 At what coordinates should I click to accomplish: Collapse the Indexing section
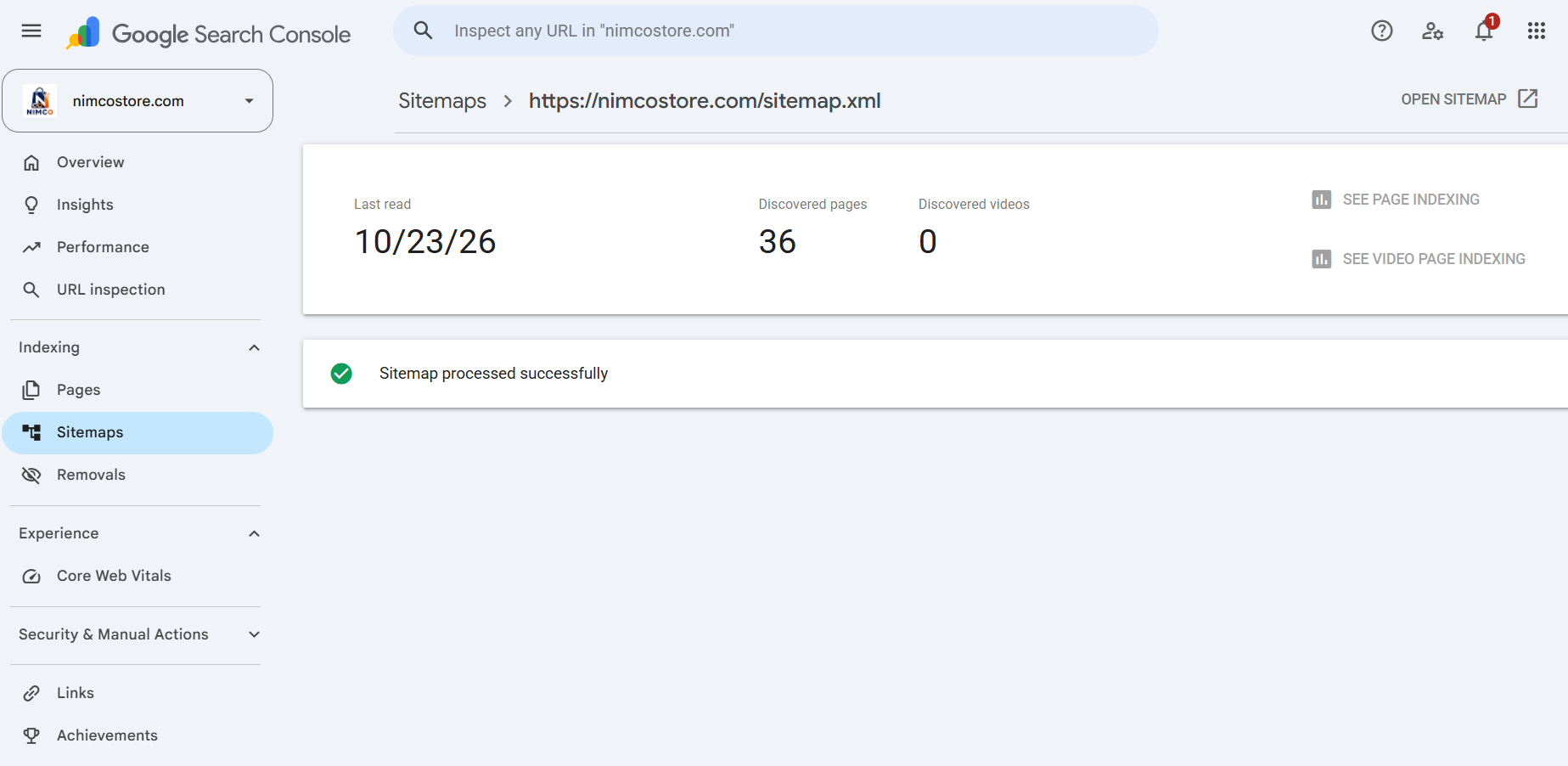click(x=254, y=347)
